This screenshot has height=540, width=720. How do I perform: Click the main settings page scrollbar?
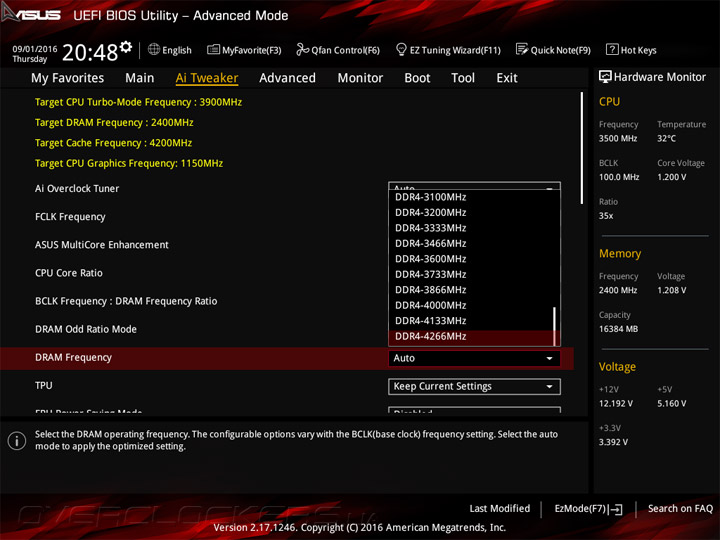(x=582, y=148)
